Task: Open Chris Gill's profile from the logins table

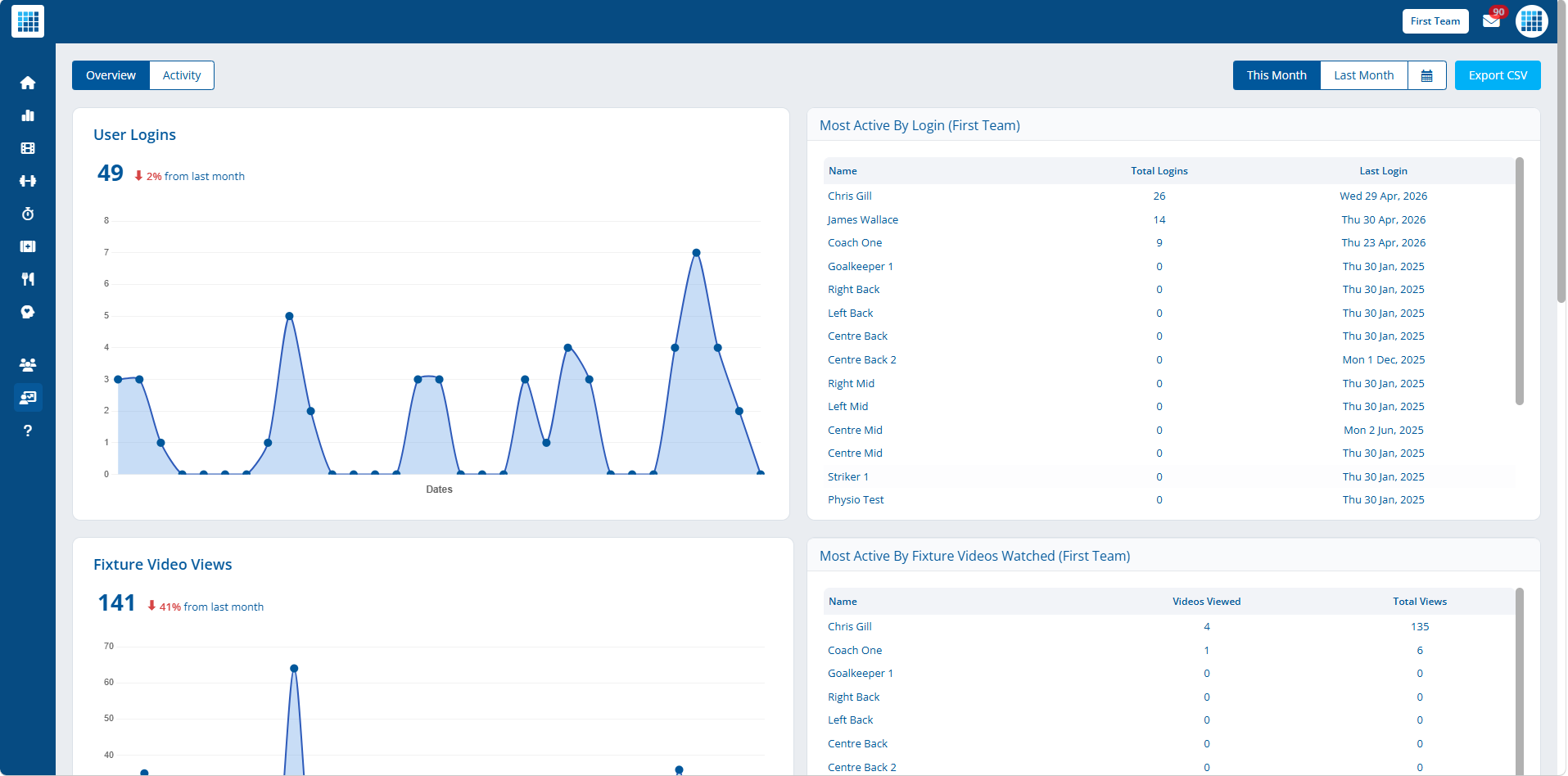Action: (x=849, y=196)
